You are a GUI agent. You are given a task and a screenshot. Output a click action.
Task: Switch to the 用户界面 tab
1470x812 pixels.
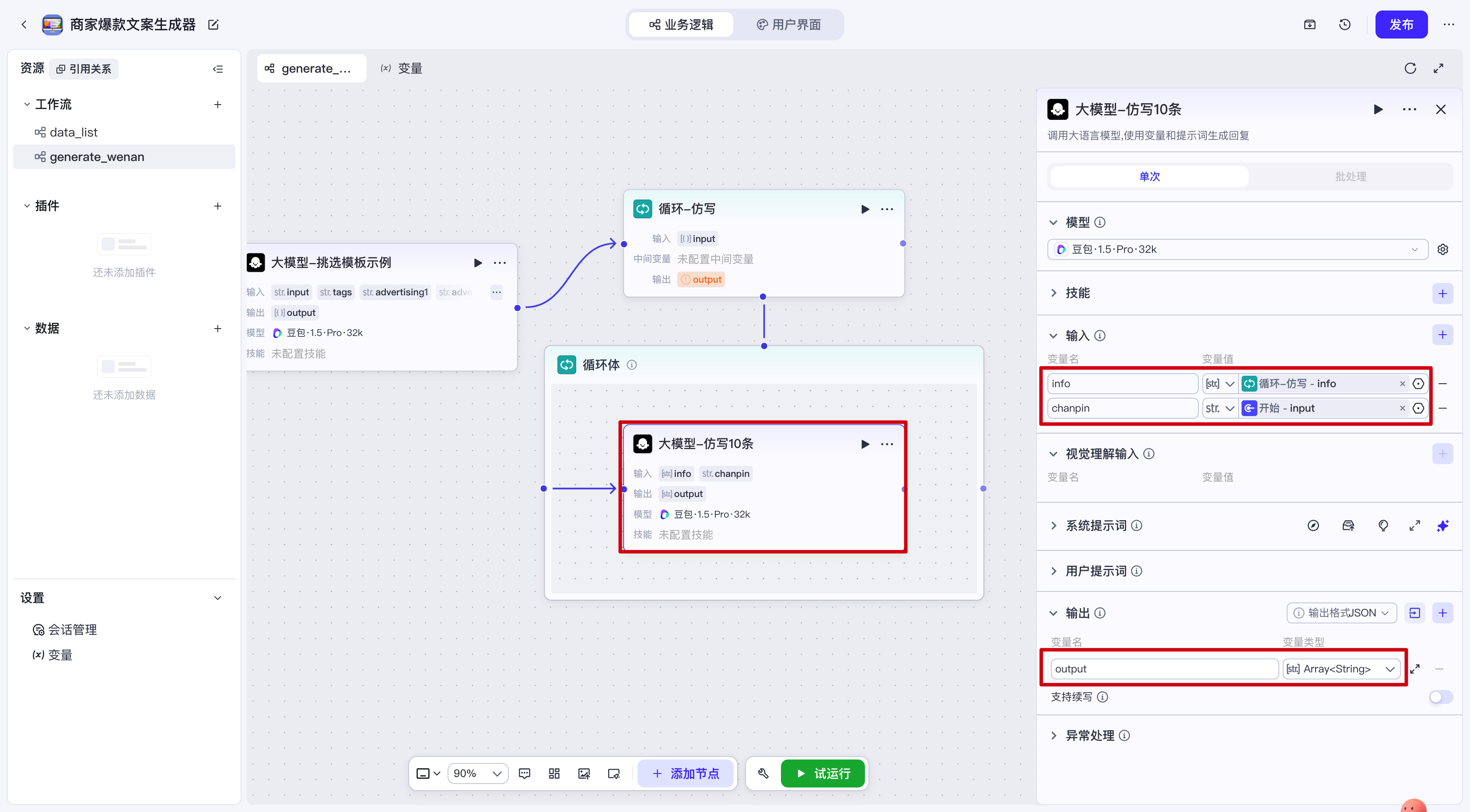click(x=789, y=24)
